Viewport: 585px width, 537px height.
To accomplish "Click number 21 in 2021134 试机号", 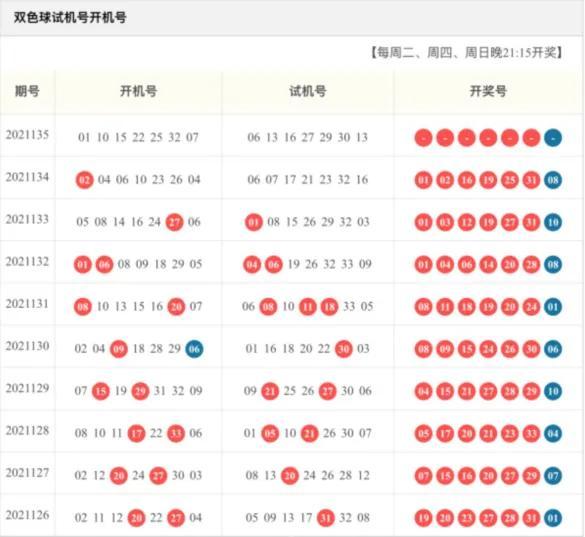I will point(307,180).
